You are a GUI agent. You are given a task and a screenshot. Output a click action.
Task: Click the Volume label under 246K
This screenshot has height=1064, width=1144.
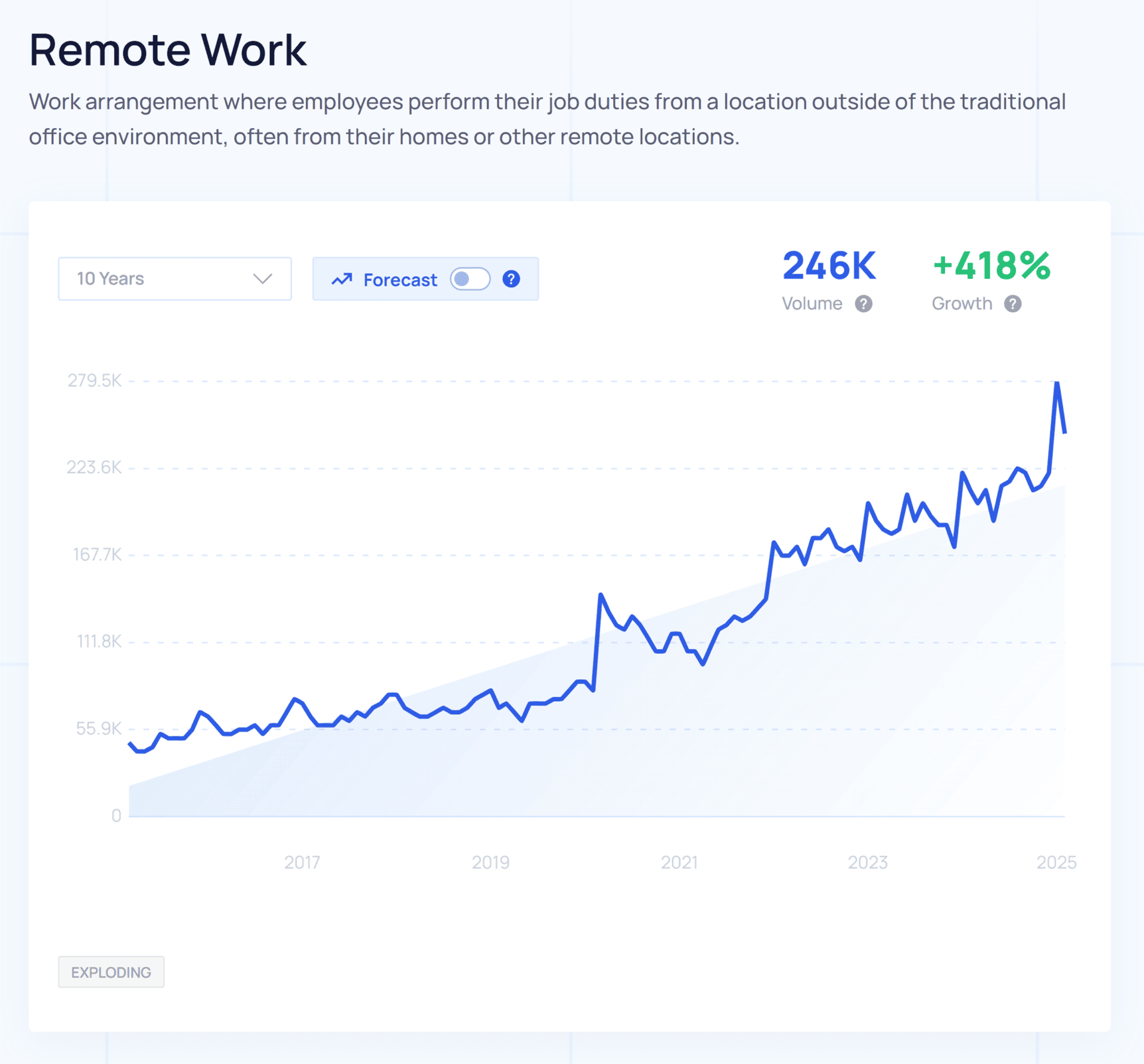tap(812, 304)
